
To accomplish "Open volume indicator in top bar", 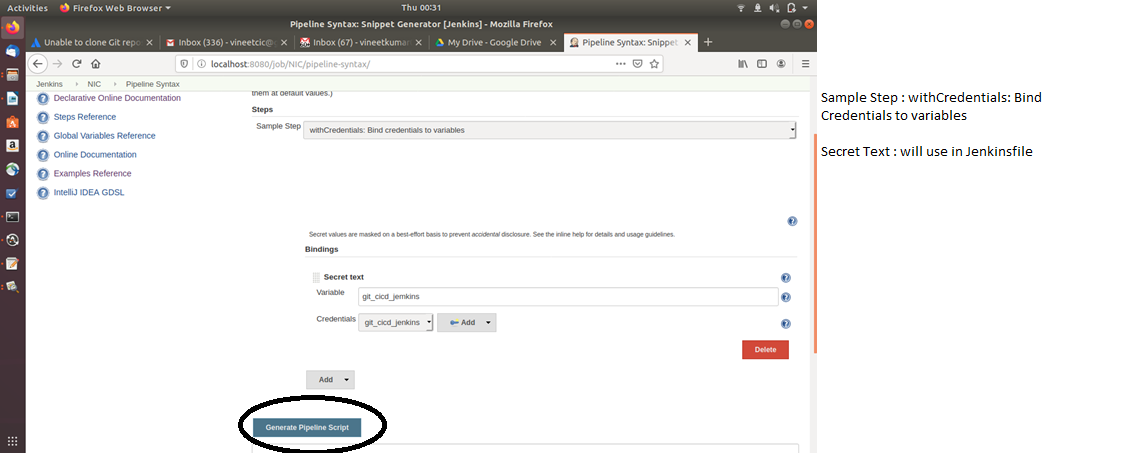I will pos(775,8).
